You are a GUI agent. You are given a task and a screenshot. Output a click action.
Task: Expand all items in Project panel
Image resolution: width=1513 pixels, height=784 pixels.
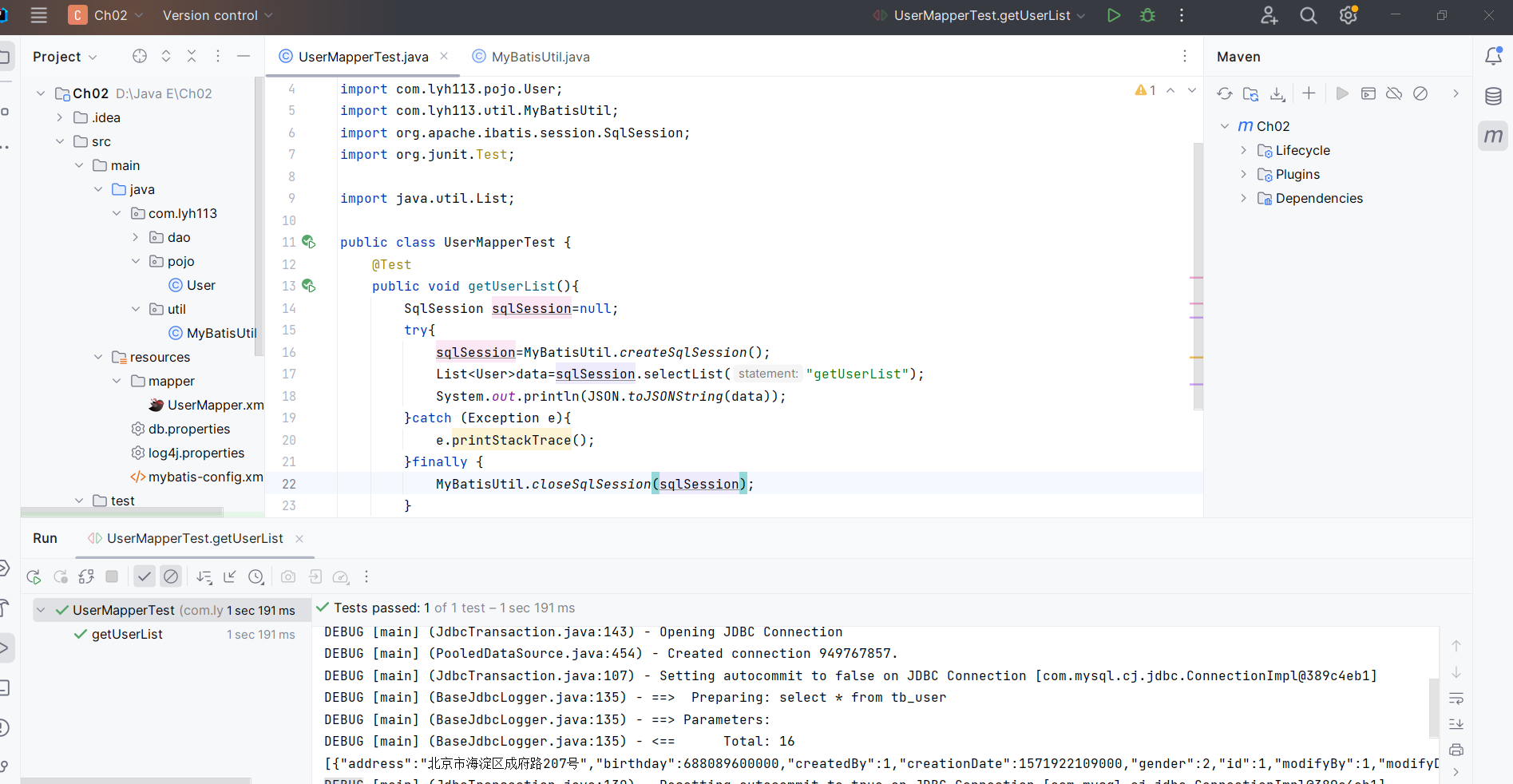pos(166,56)
